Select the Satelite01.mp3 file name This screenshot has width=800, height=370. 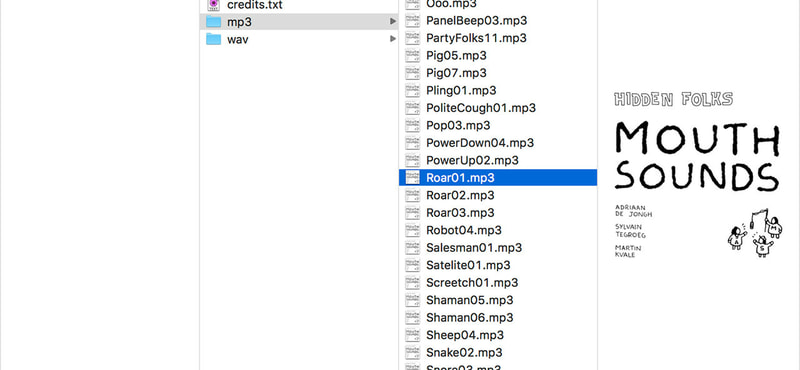(468, 265)
